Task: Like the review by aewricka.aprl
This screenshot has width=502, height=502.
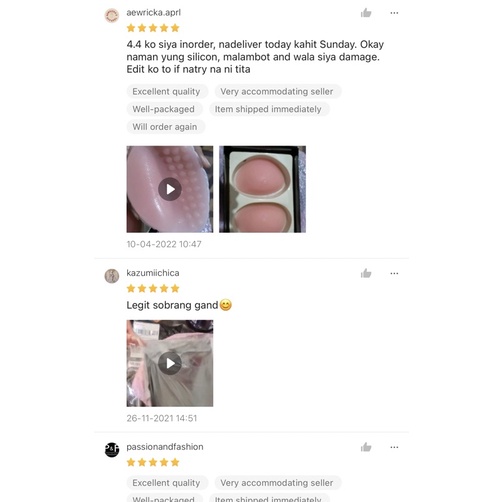Action: pyautogui.click(x=366, y=13)
